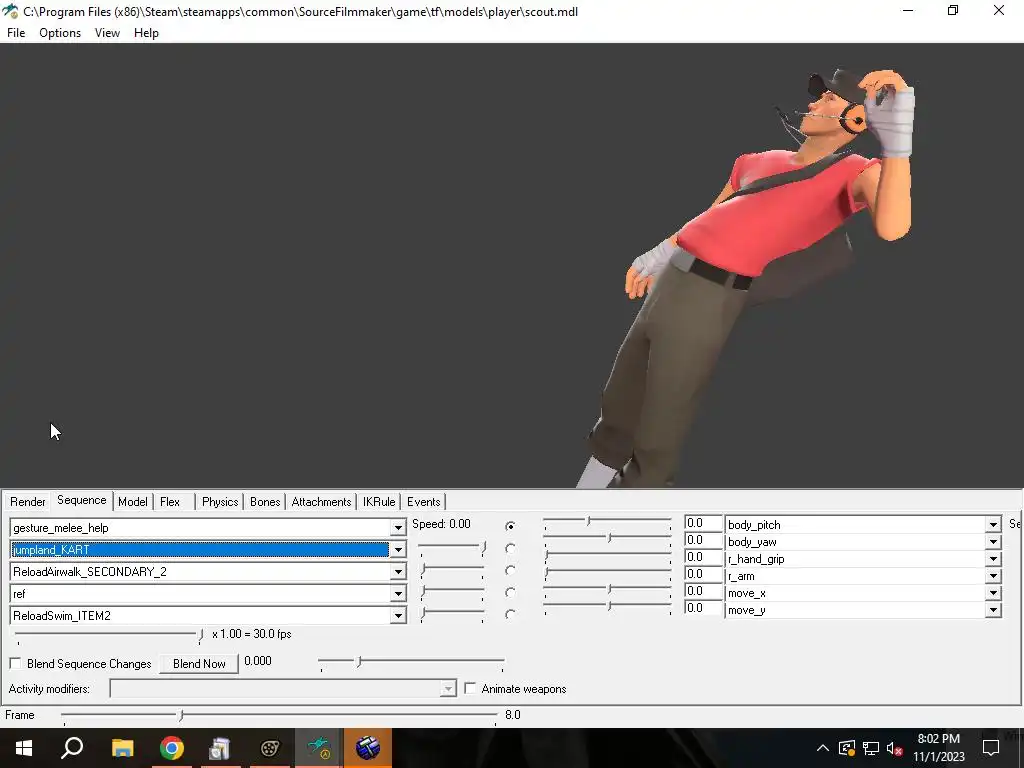Open the Windows Start menu
This screenshot has height=768, width=1024.
pyautogui.click(x=24, y=748)
